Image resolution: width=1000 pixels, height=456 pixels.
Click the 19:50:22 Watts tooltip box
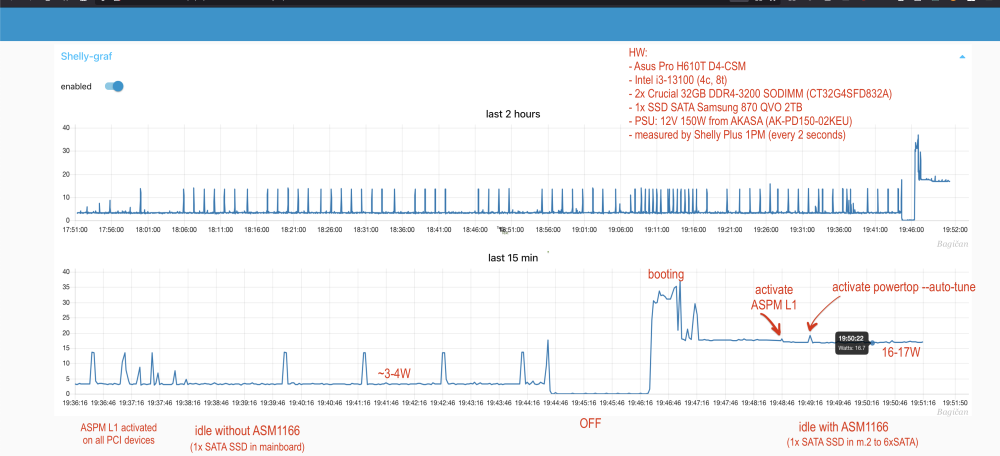(852, 343)
